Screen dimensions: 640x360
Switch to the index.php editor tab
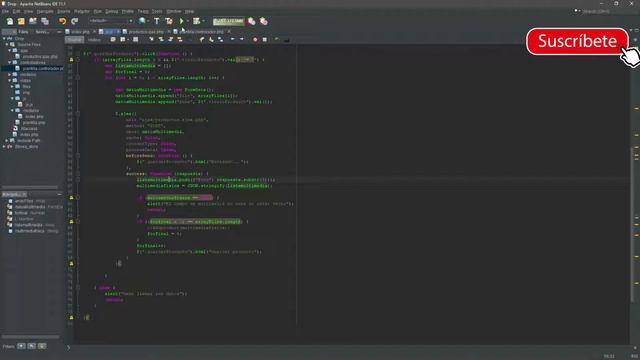pyautogui.click(x=80, y=31)
